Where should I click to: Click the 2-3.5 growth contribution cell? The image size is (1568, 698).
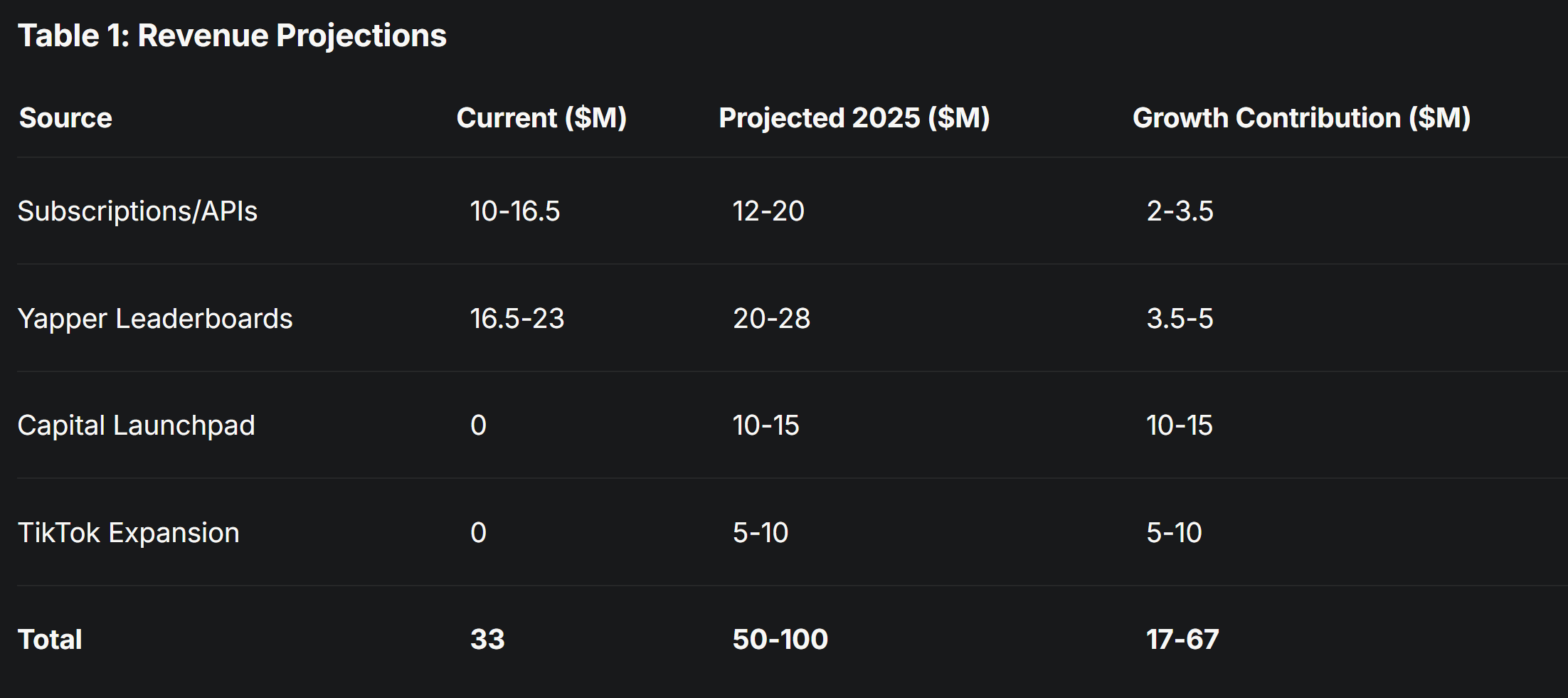click(x=1180, y=211)
